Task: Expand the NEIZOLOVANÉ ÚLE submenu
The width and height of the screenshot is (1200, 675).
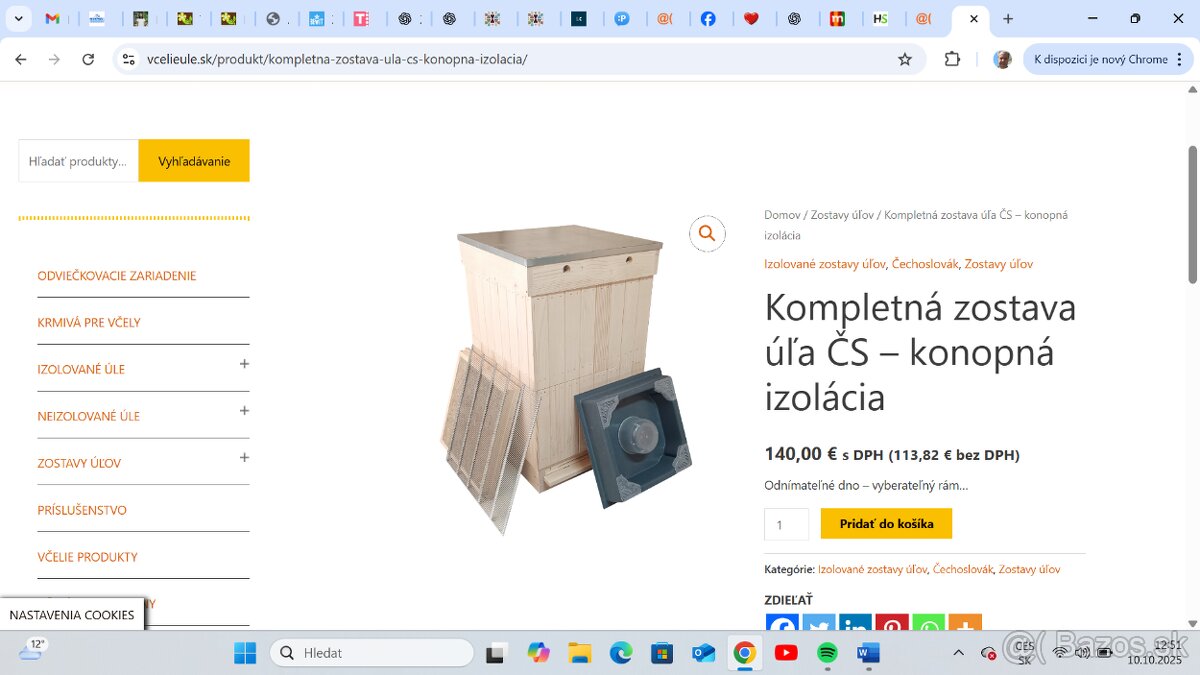Action: tap(244, 411)
